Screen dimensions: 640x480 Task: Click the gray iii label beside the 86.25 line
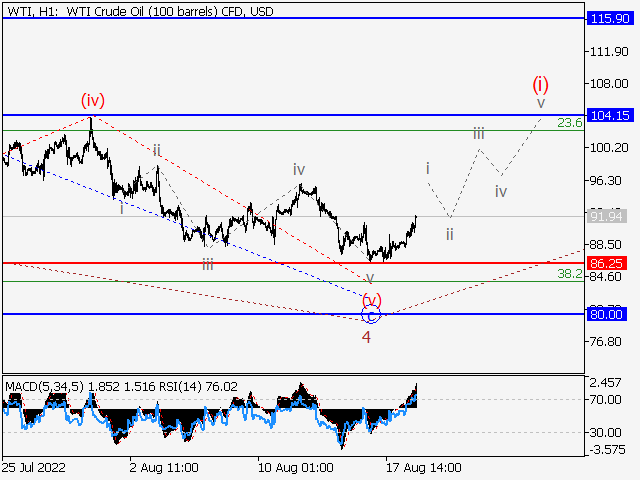(208, 265)
